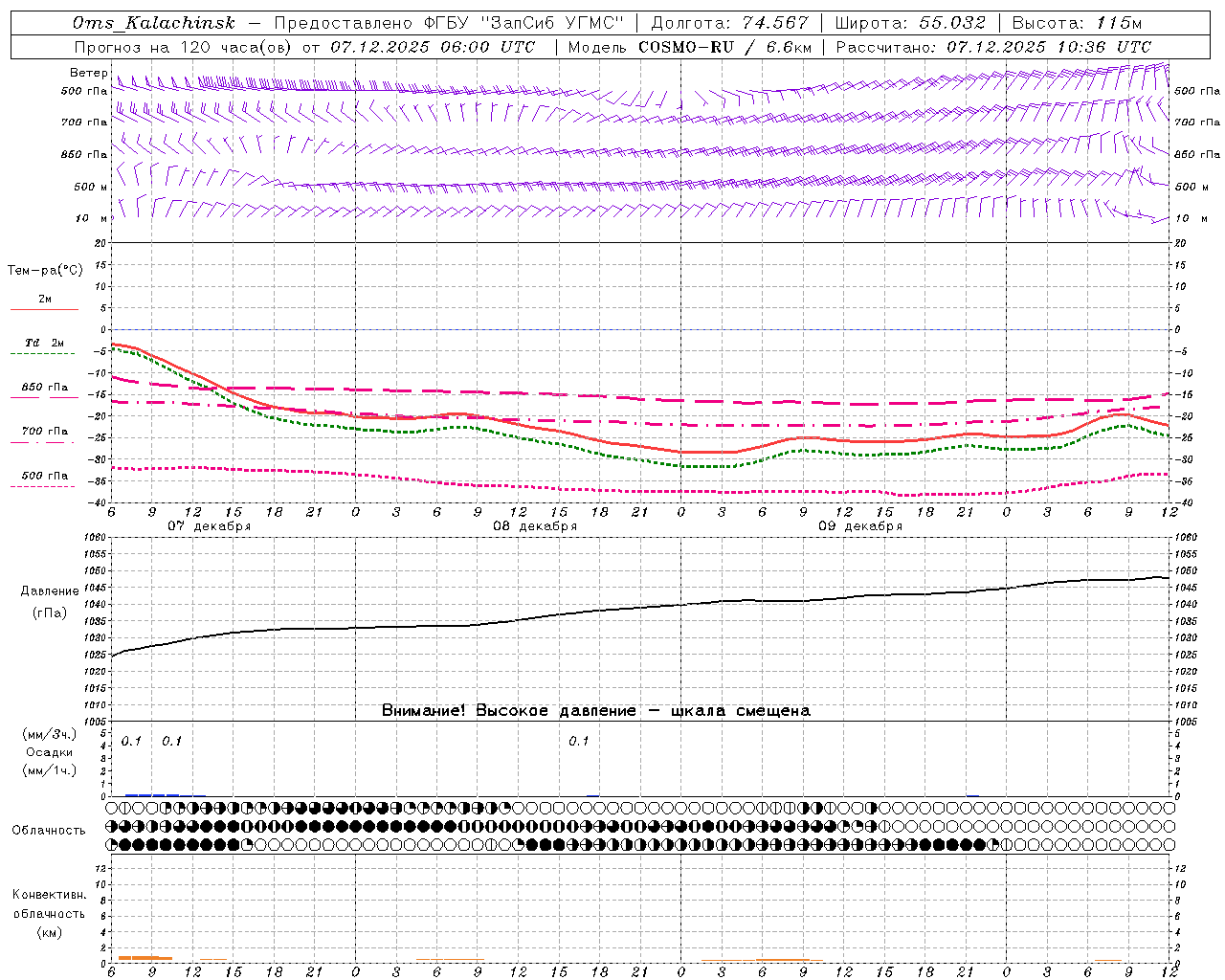Click the "09 декабря" date label
The height and width of the screenshot is (980, 1225).
(860, 526)
